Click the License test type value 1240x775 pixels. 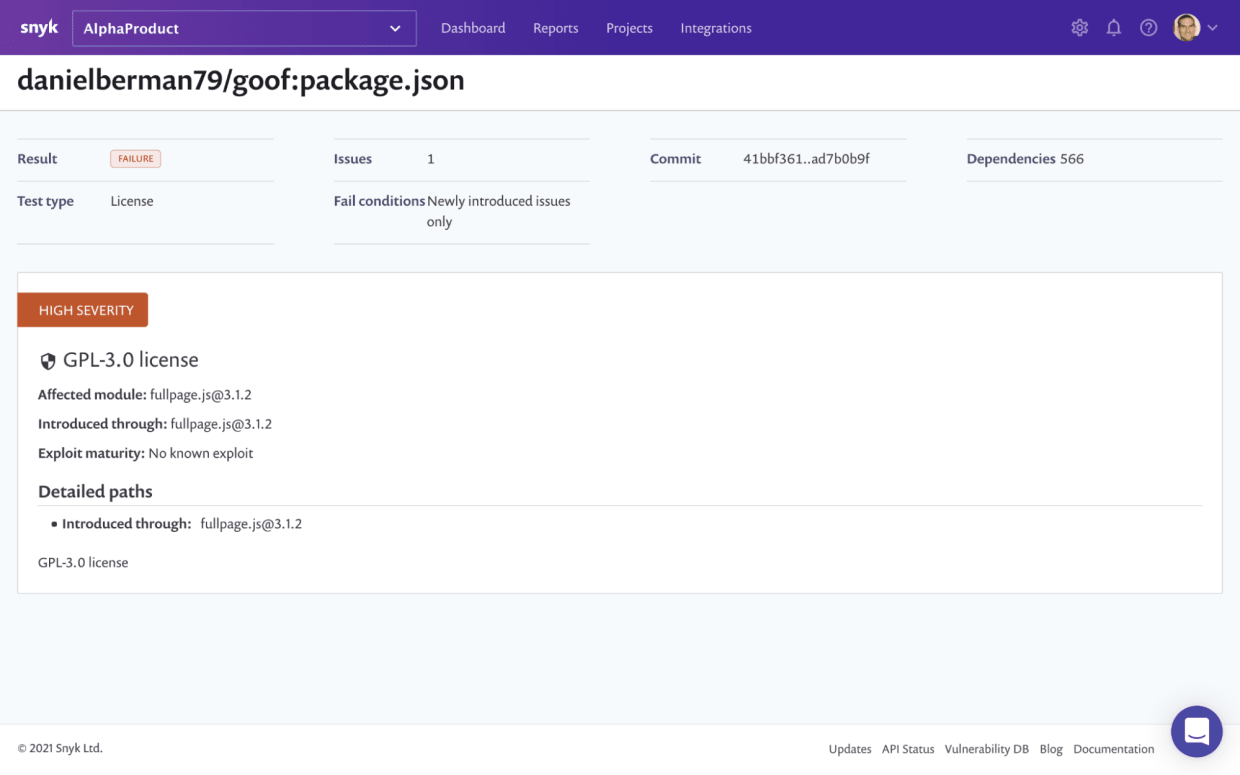point(132,201)
